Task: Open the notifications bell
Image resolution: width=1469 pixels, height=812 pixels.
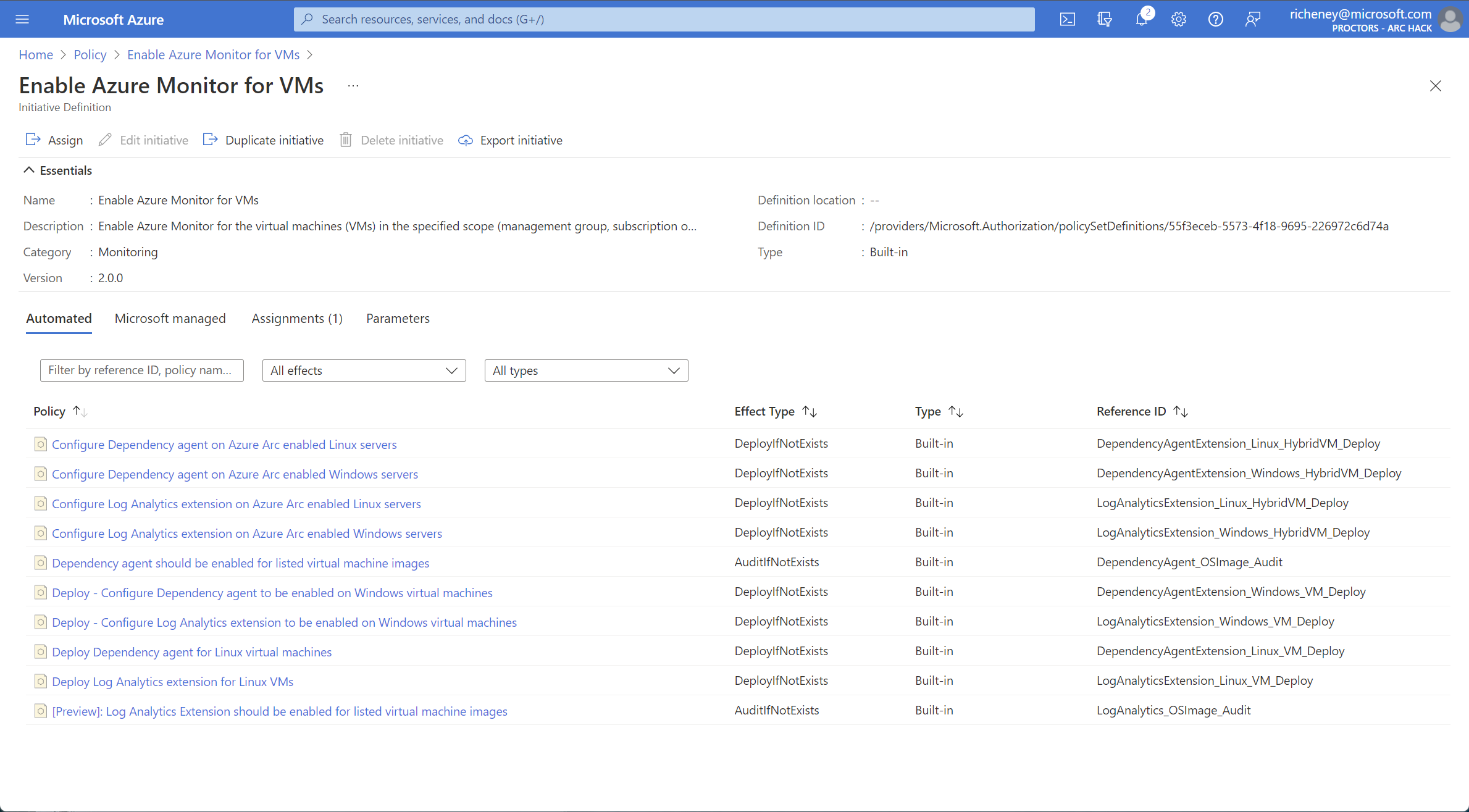Action: click(1142, 19)
